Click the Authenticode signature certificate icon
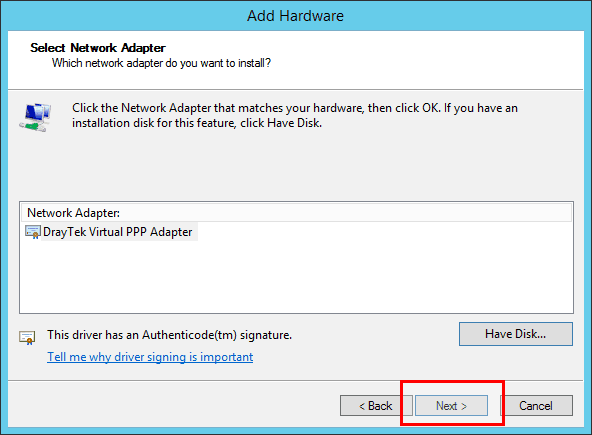This screenshot has width=592, height=435. 27,338
